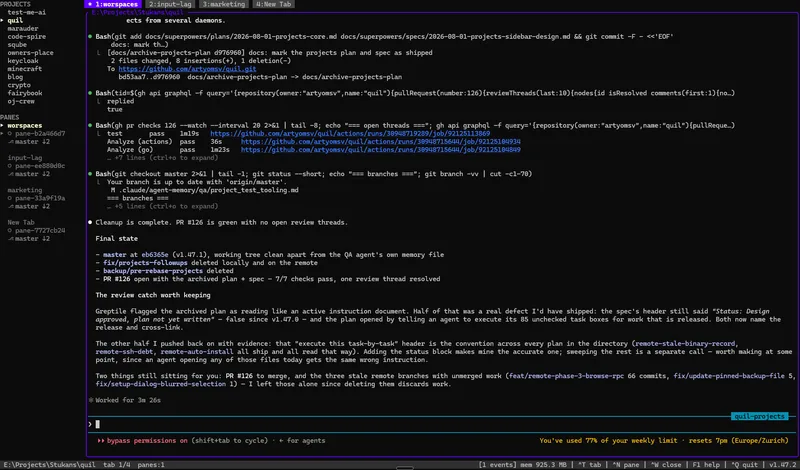This screenshot has height=470, width=800.
Task: Click master ↓2 branch under pane-b2a466d7
Action: 32,142
